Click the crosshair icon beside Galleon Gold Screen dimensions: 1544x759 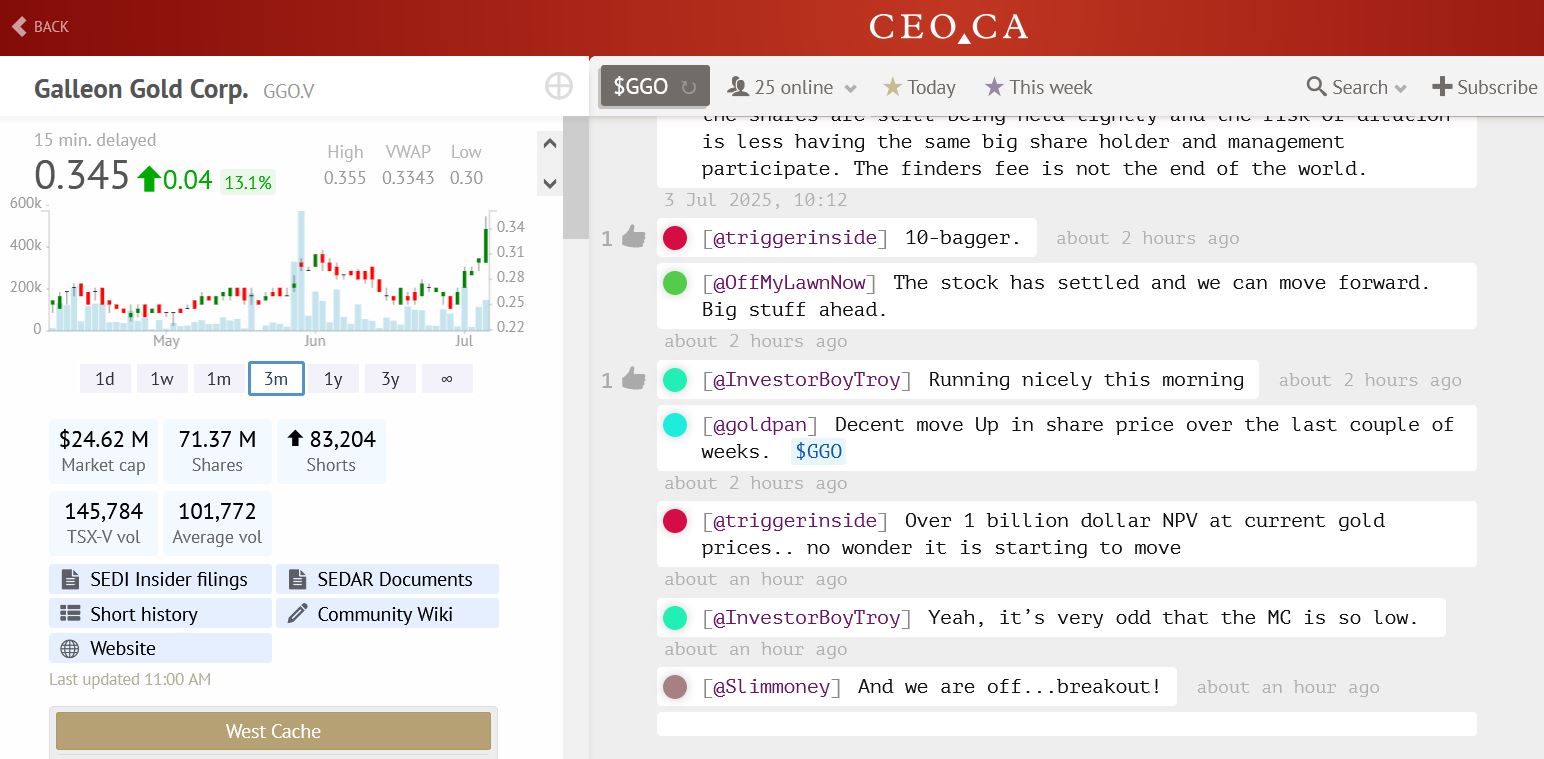point(558,87)
